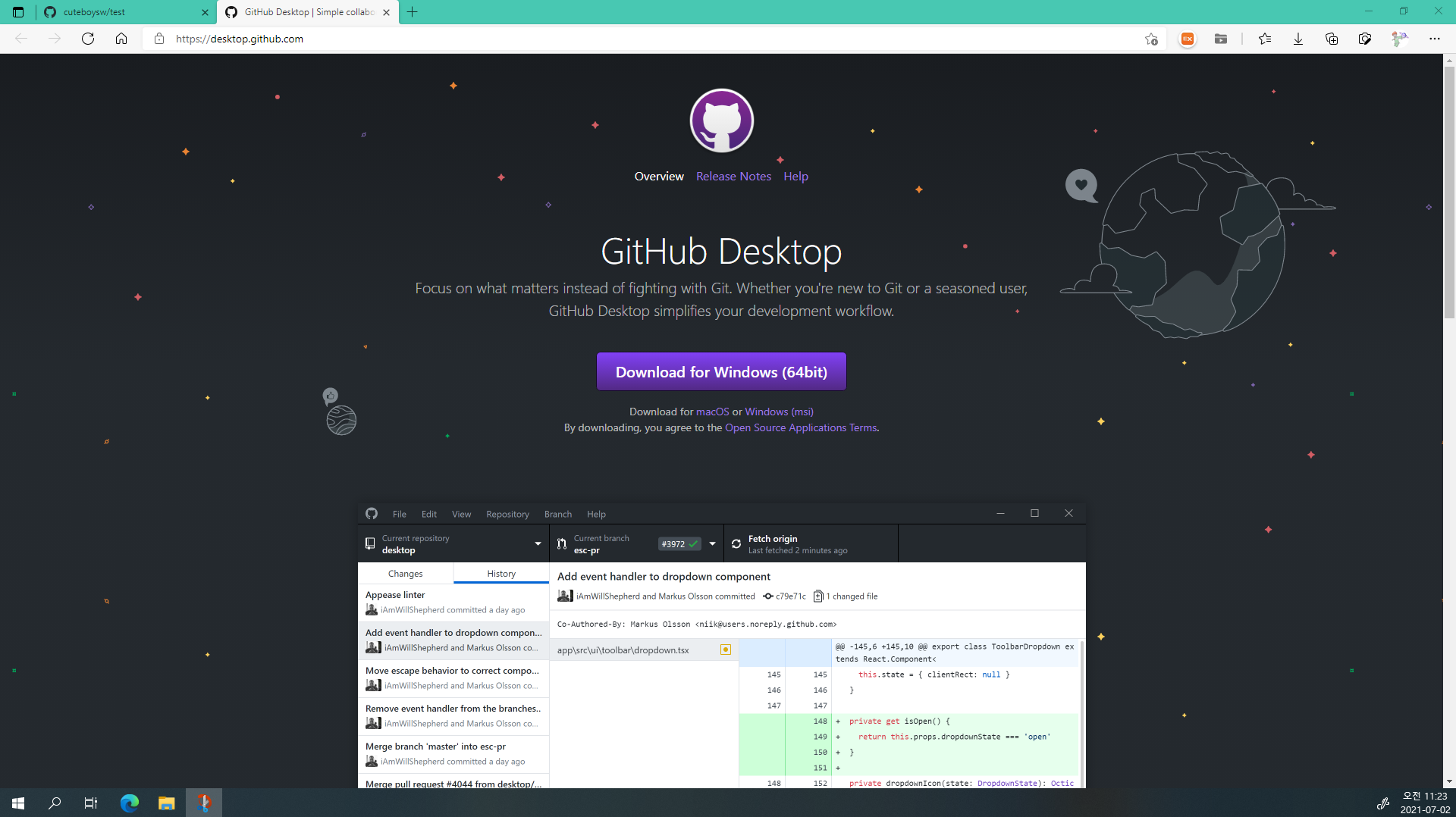Go forward to the next page
Screen dimensions: 1456x817
pos(55,39)
